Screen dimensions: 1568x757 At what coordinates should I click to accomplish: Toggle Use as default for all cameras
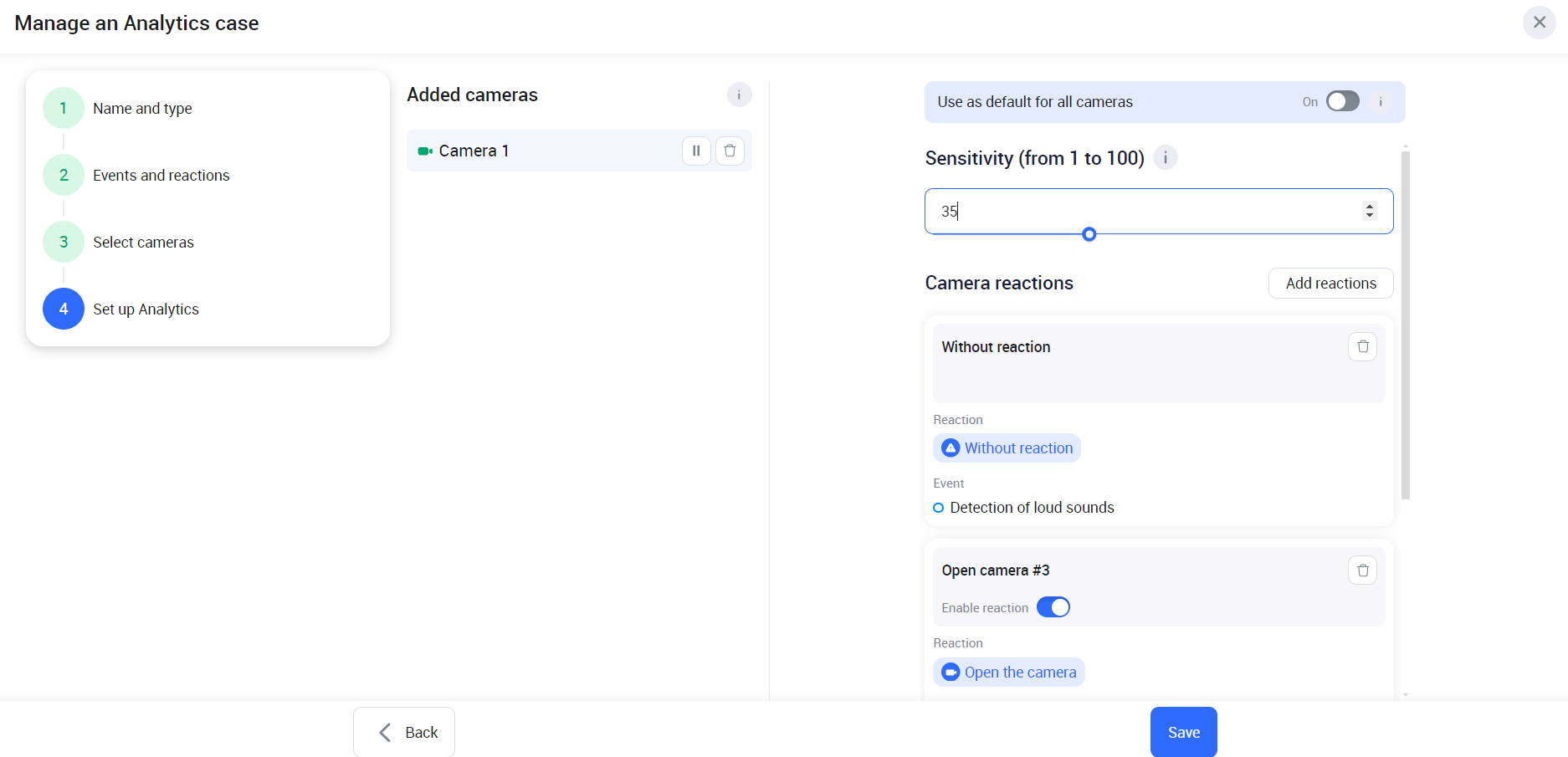1342,102
